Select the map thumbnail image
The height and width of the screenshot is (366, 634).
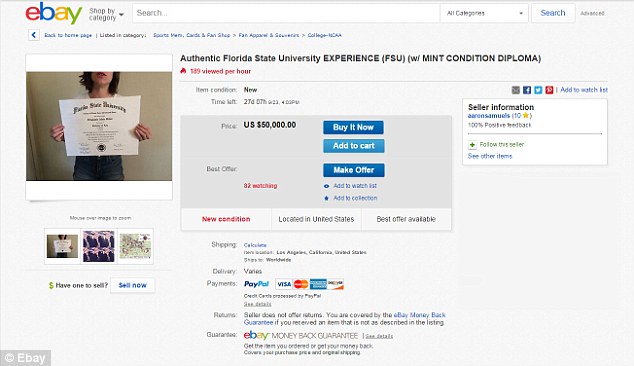tap(135, 246)
